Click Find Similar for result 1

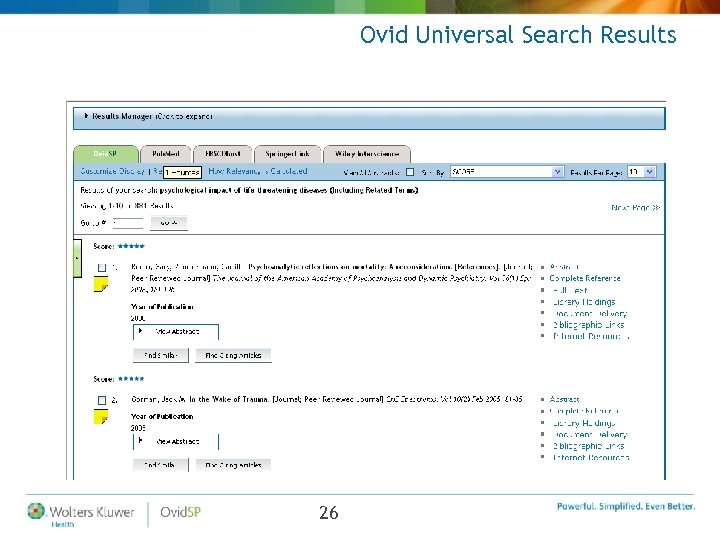pos(161,355)
